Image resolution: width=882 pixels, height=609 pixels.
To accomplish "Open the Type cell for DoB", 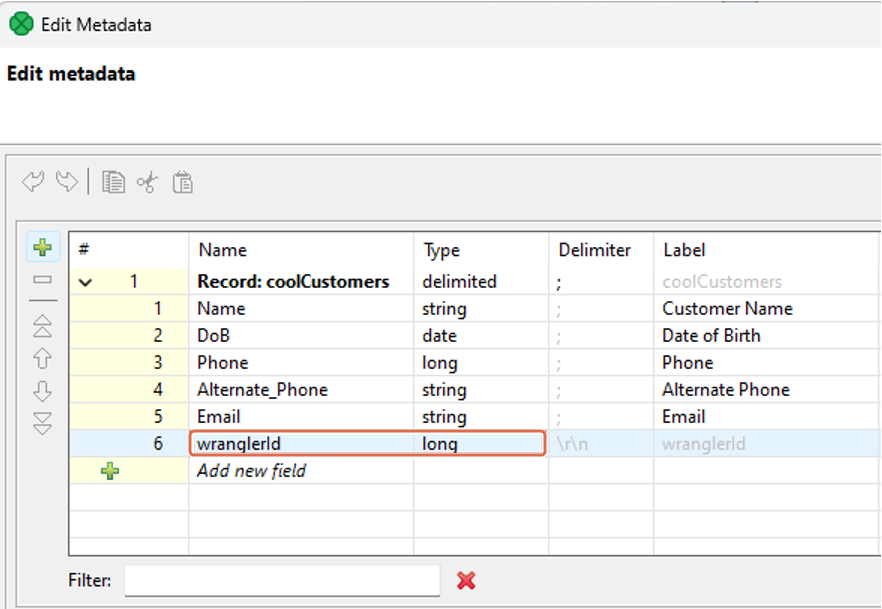I will point(480,336).
